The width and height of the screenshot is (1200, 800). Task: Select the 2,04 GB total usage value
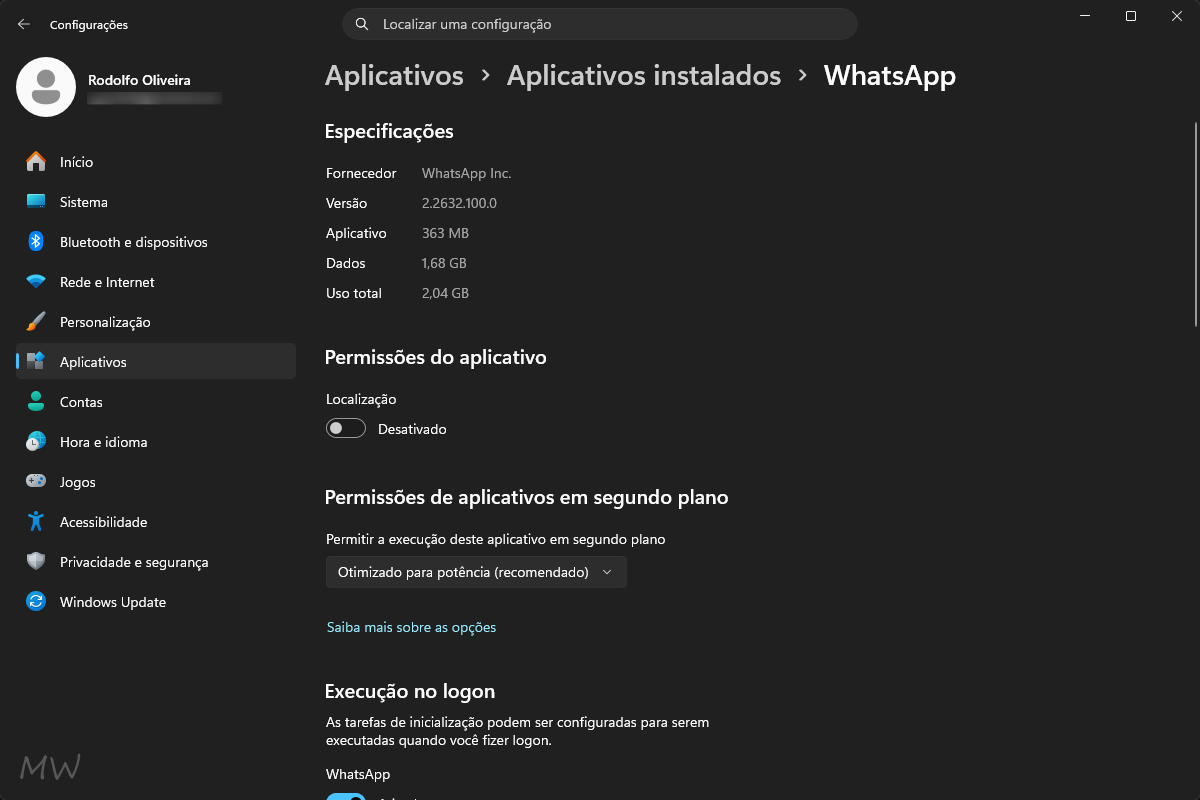(445, 293)
